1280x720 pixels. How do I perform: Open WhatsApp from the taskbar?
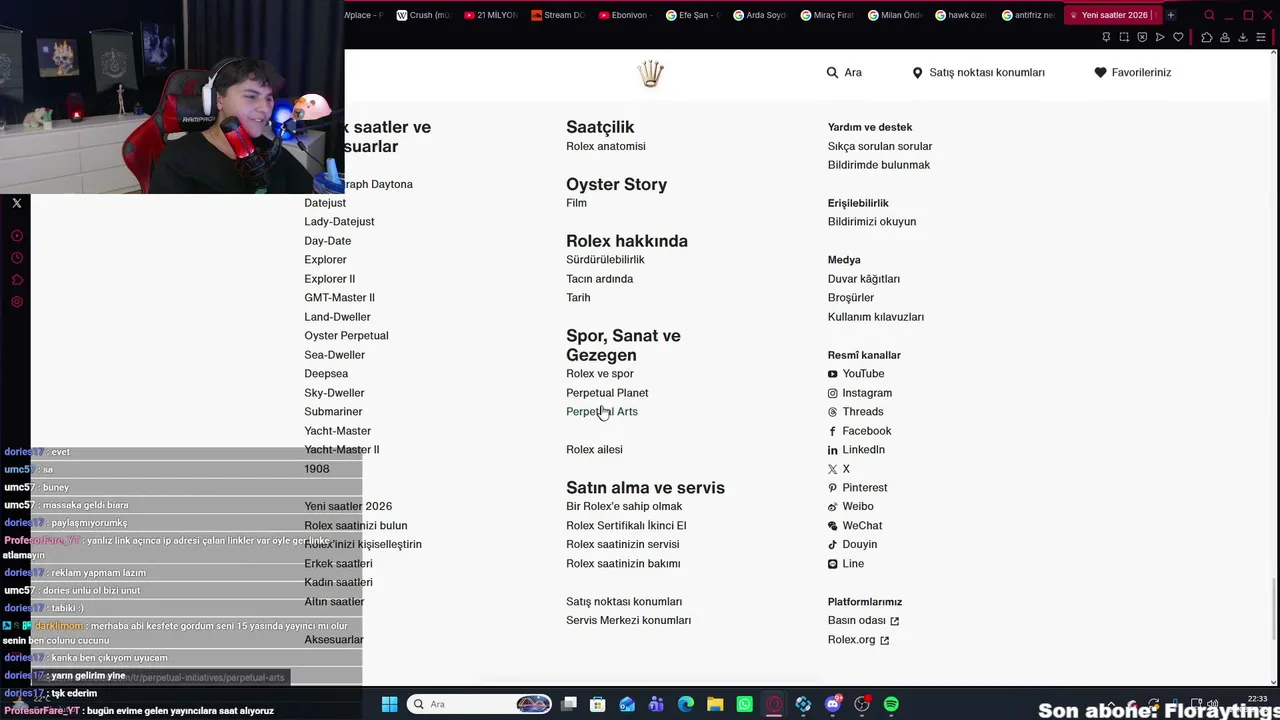tap(744, 704)
